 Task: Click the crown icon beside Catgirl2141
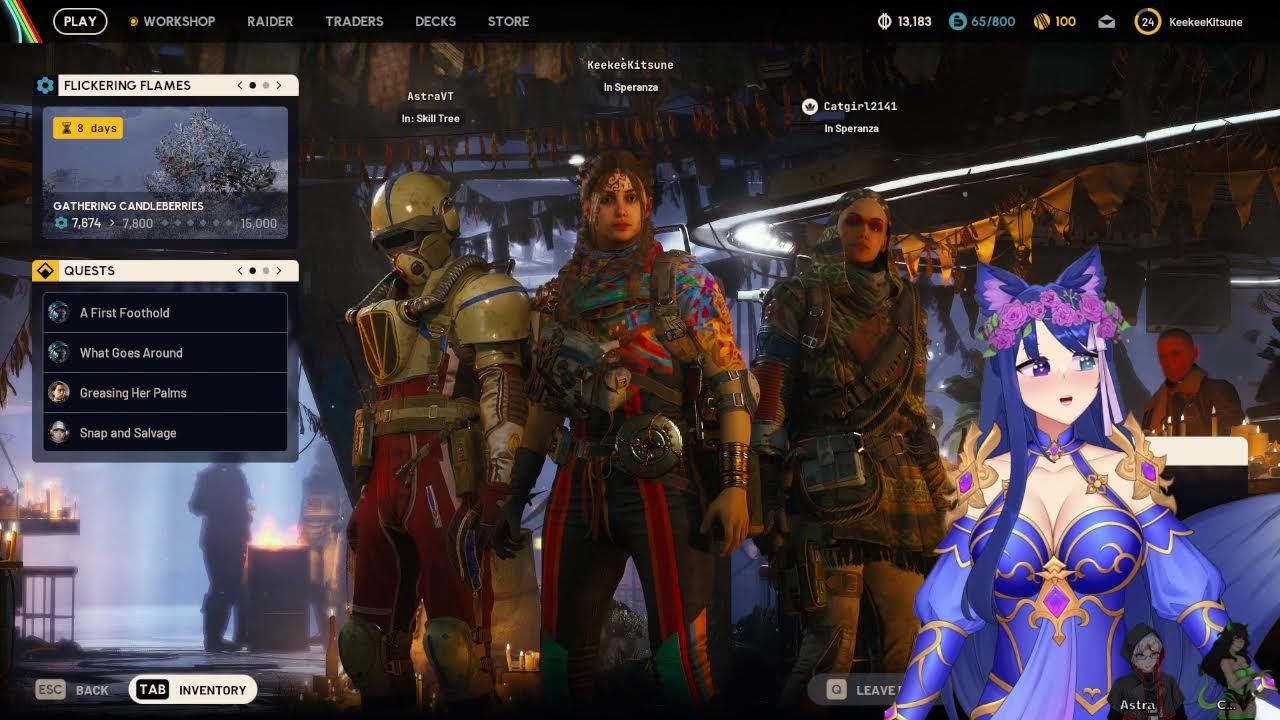coord(810,106)
